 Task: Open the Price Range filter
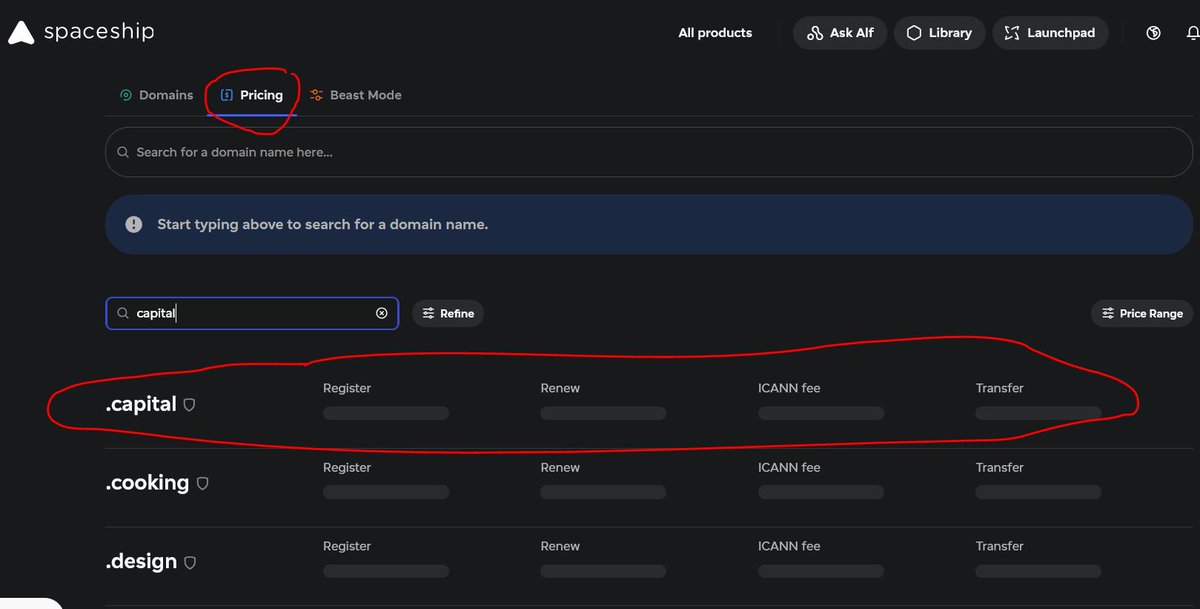[1142, 313]
